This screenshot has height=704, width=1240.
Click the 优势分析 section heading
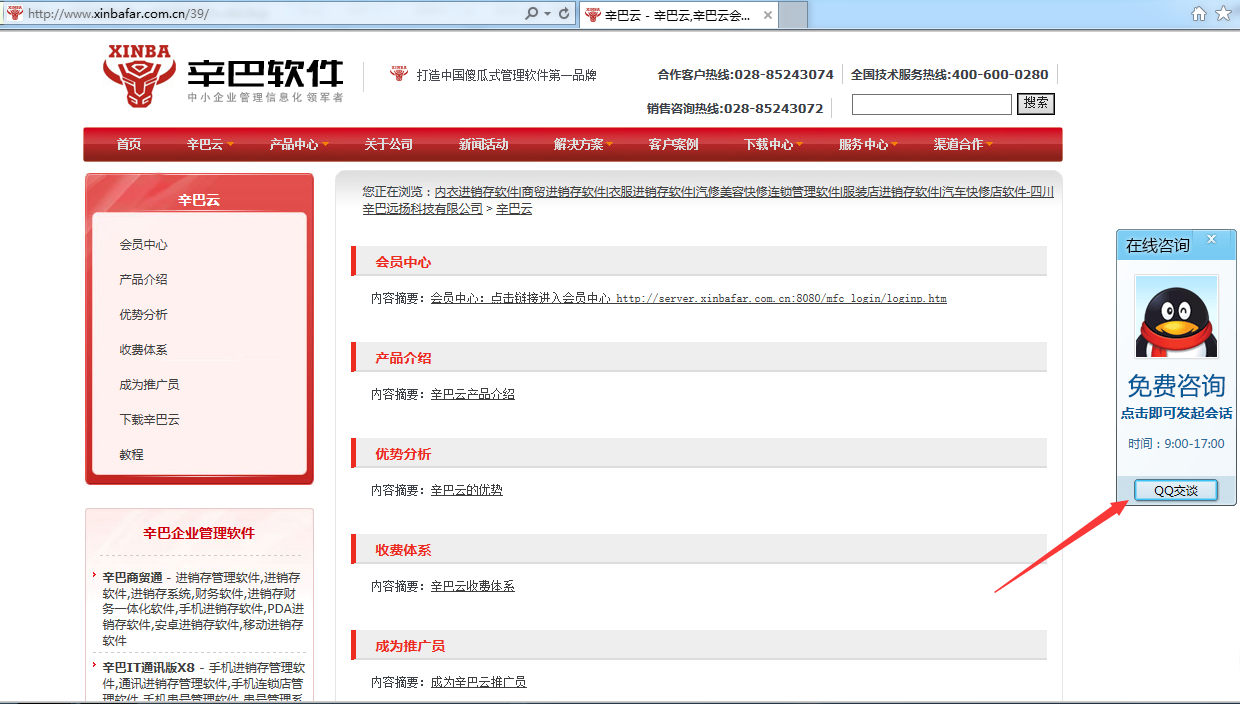[403, 454]
